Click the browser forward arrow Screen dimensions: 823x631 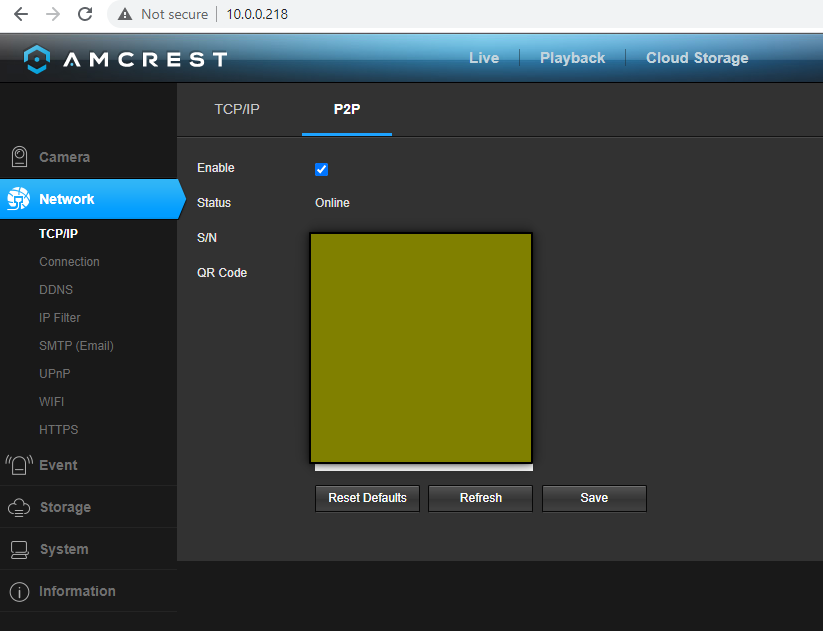pos(53,14)
